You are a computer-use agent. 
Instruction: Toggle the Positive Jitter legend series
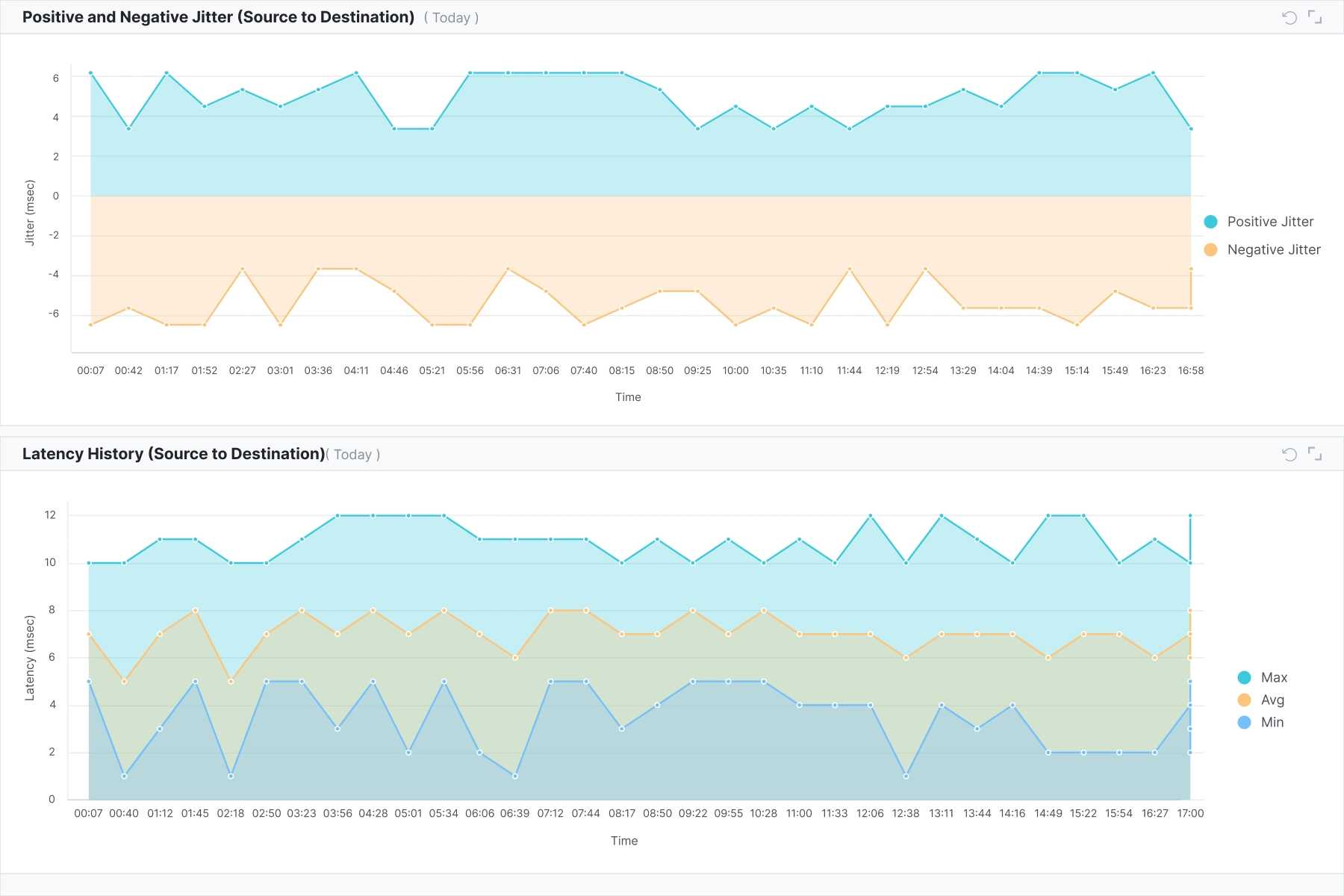[x=1259, y=222]
